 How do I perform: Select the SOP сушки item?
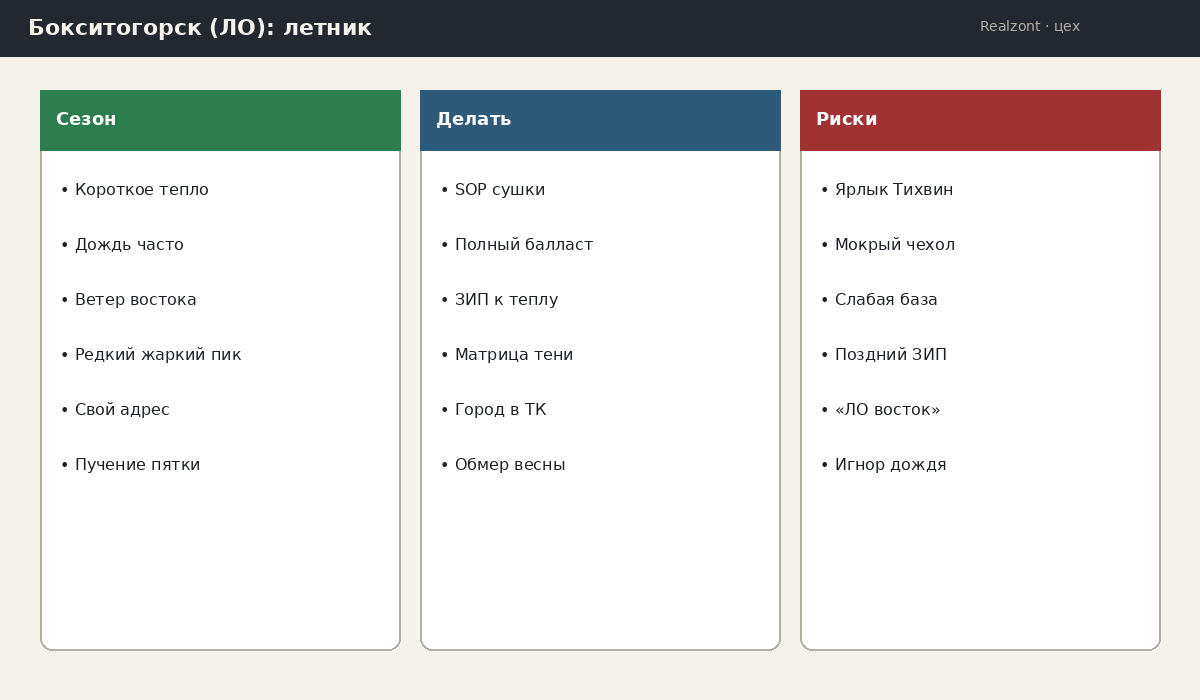[x=500, y=190]
